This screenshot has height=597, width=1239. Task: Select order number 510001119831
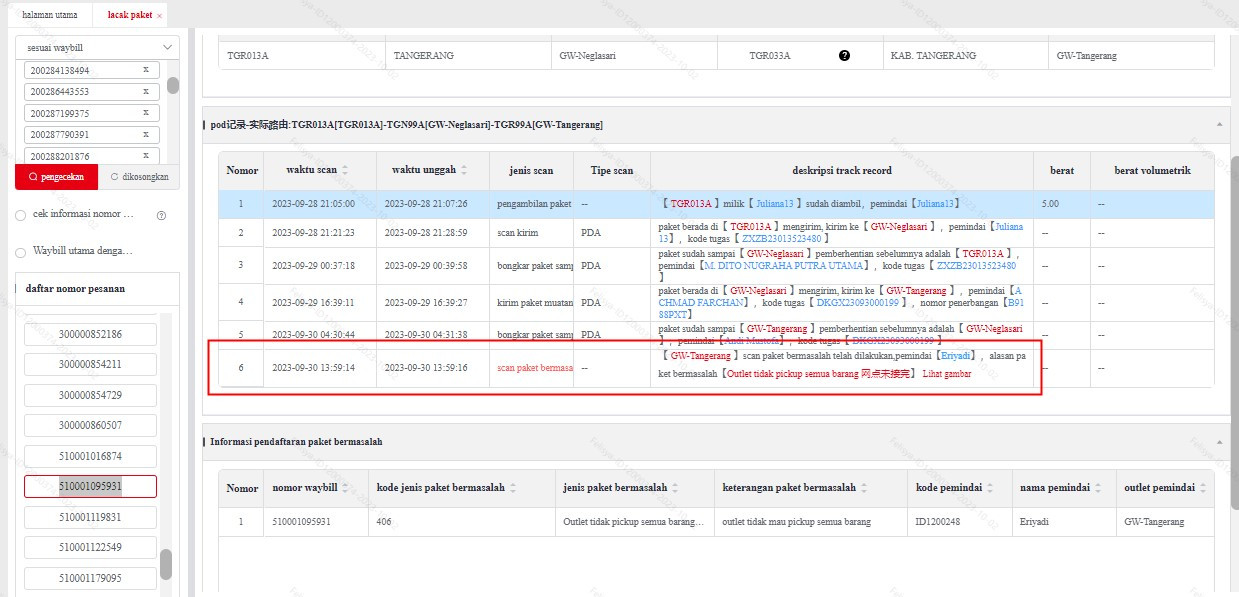click(x=90, y=517)
